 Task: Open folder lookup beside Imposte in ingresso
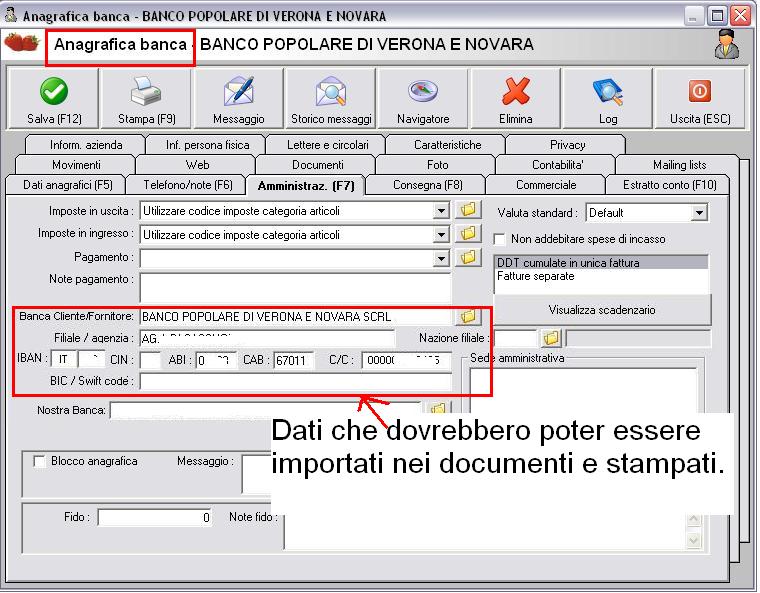click(x=468, y=234)
